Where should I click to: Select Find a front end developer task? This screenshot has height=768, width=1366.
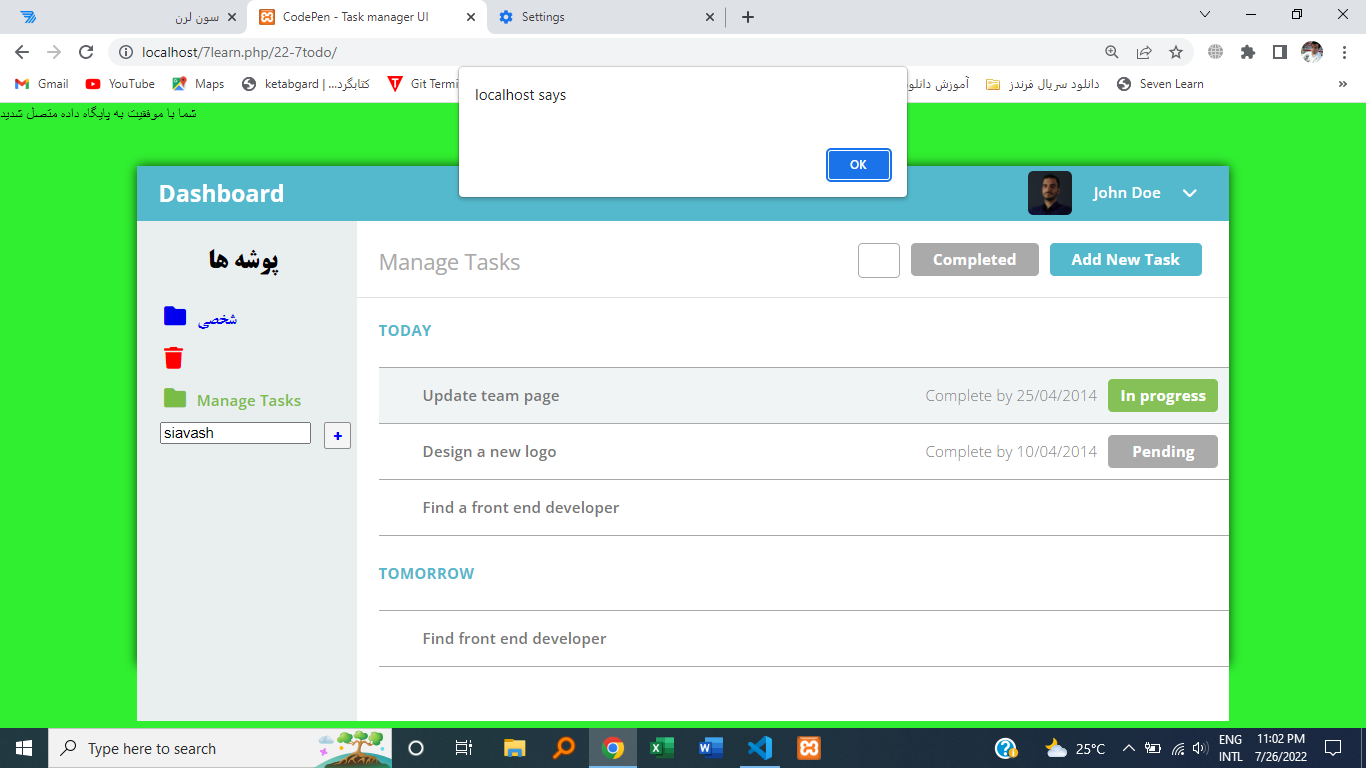pos(521,508)
